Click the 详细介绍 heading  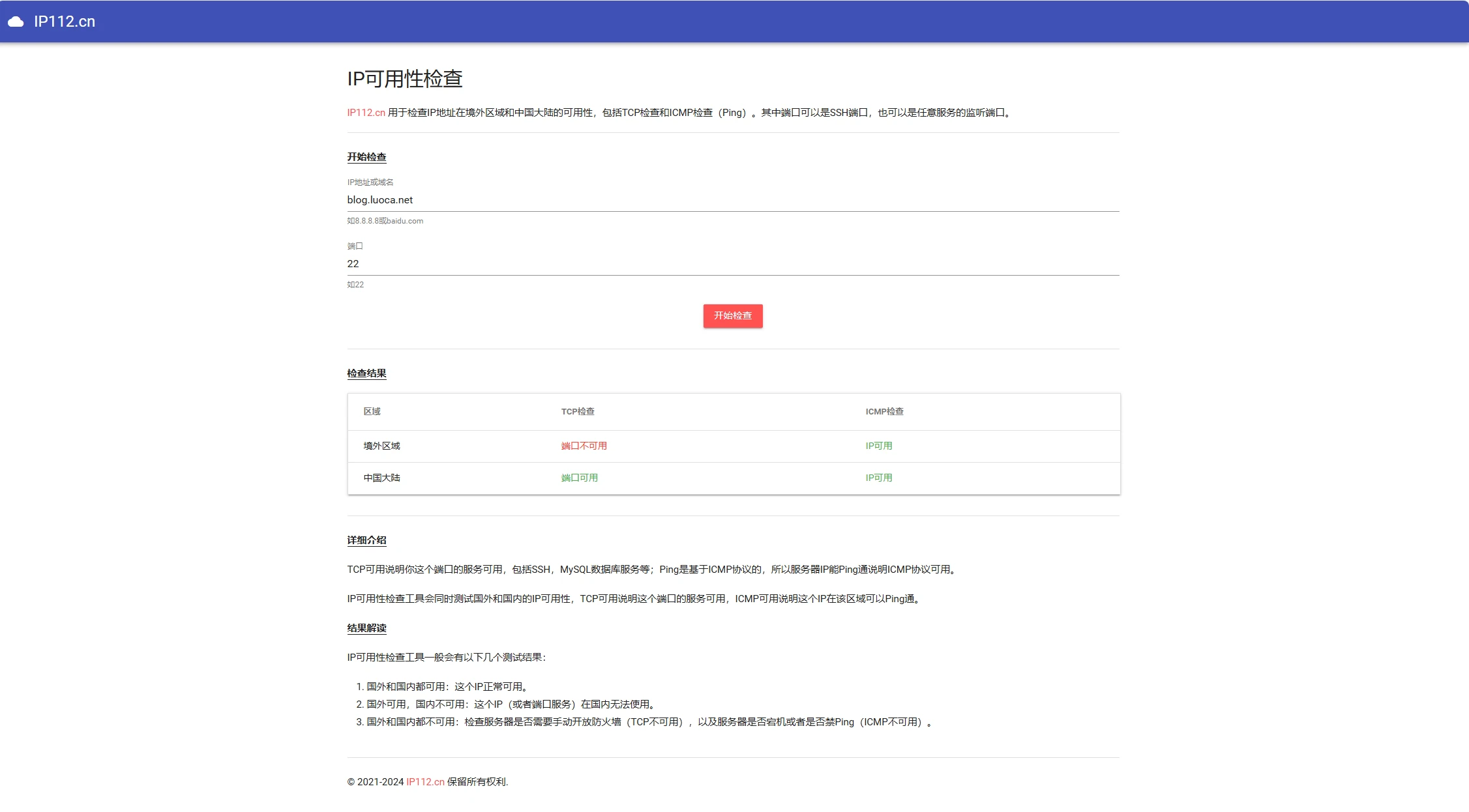tap(366, 540)
